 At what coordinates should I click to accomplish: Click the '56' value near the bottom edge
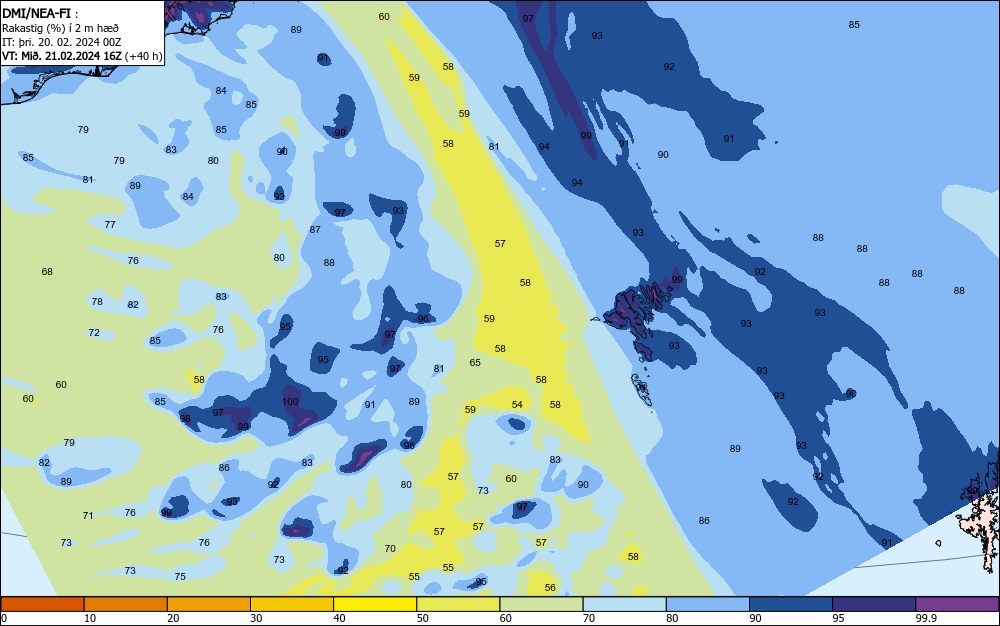point(550,587)
